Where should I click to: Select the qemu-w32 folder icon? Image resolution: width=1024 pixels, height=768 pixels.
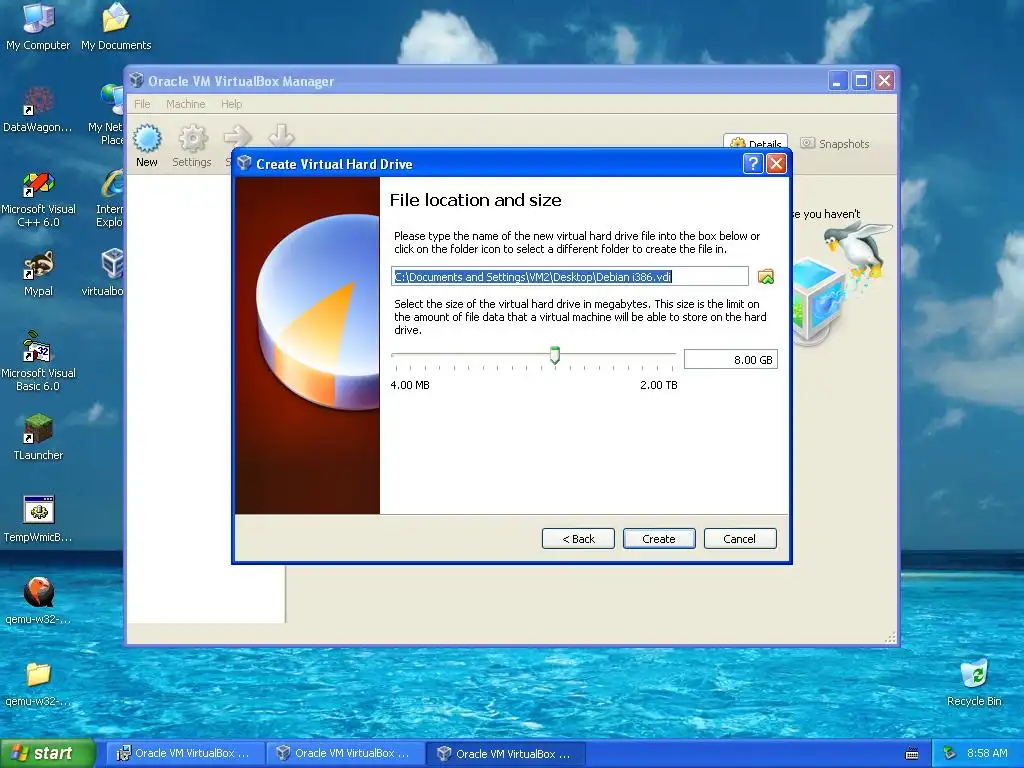click(x=39, y=684)
